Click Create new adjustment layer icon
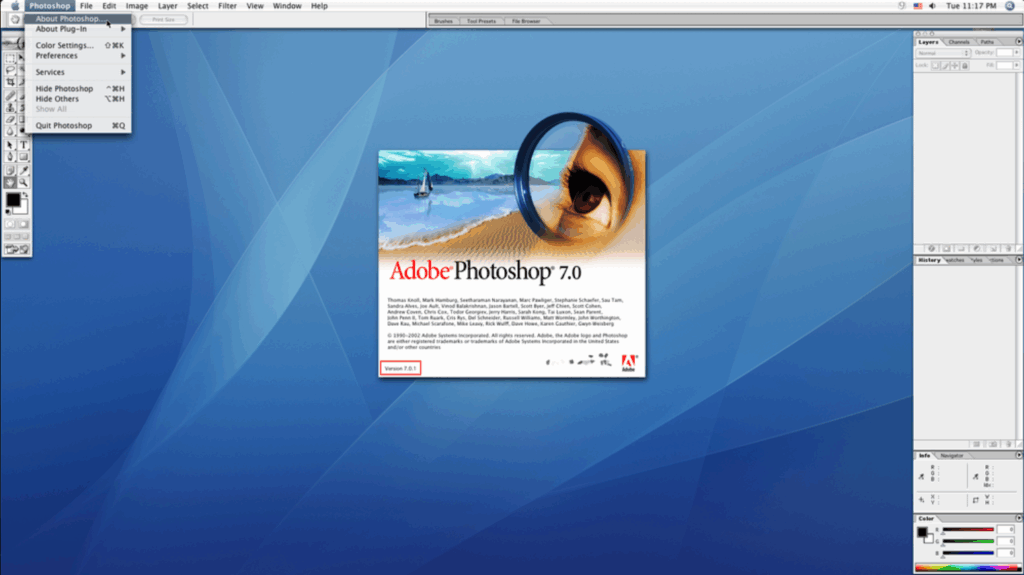 [977, 248]
